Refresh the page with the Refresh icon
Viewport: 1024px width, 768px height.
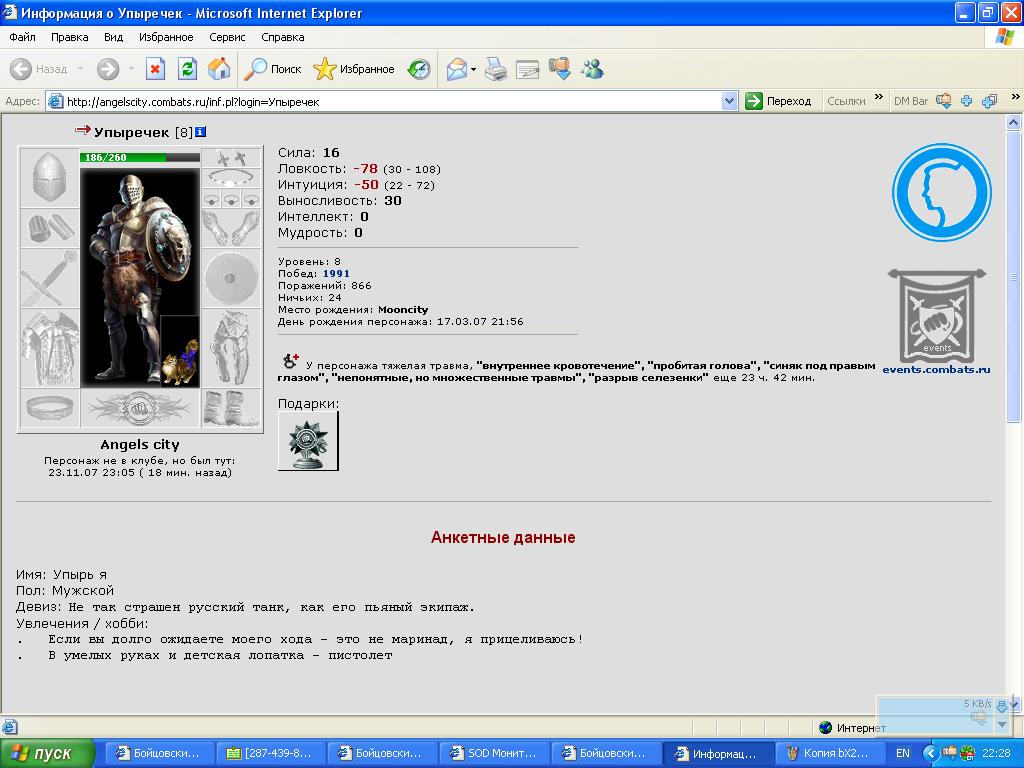187,69
